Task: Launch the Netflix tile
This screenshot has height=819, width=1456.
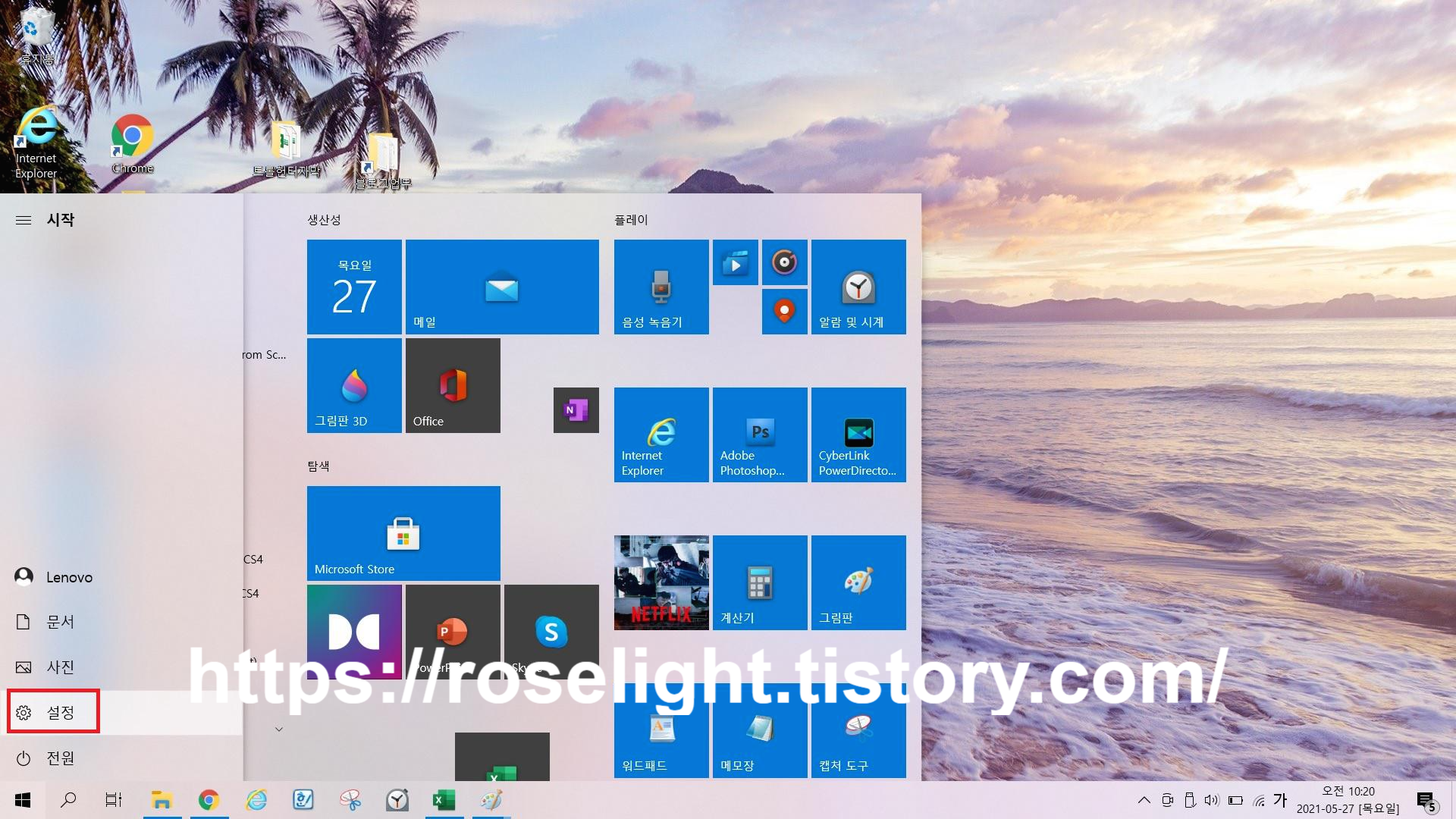Action: tap(661, 582)
